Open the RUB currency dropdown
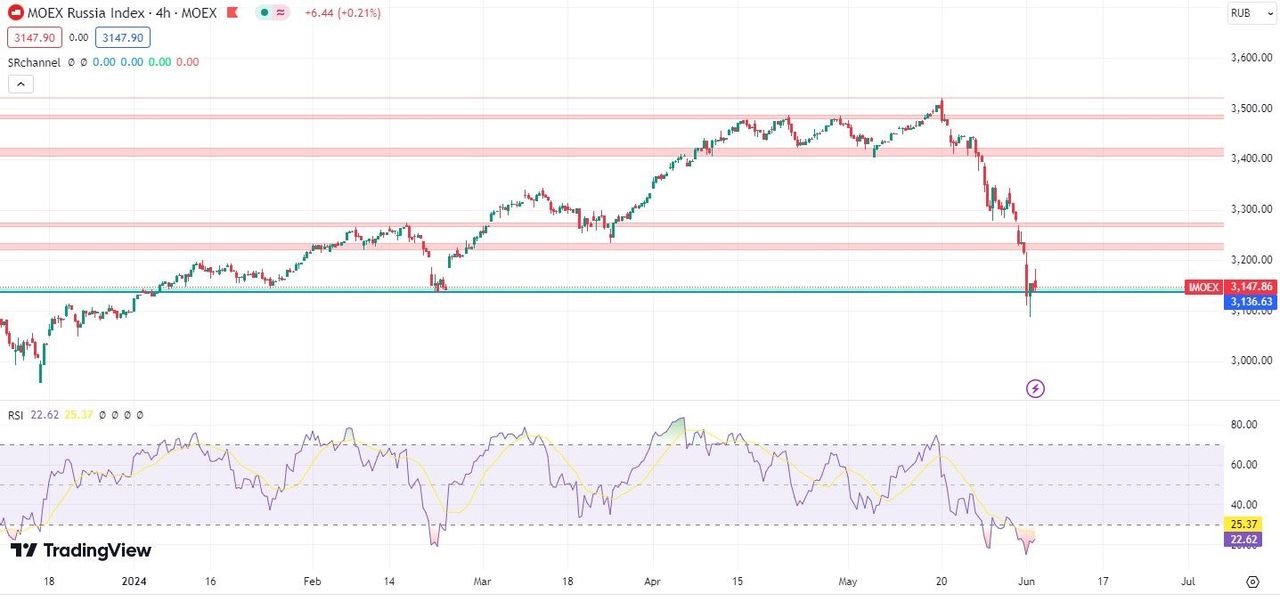1280x601 pixels. tap(1245, 13)
